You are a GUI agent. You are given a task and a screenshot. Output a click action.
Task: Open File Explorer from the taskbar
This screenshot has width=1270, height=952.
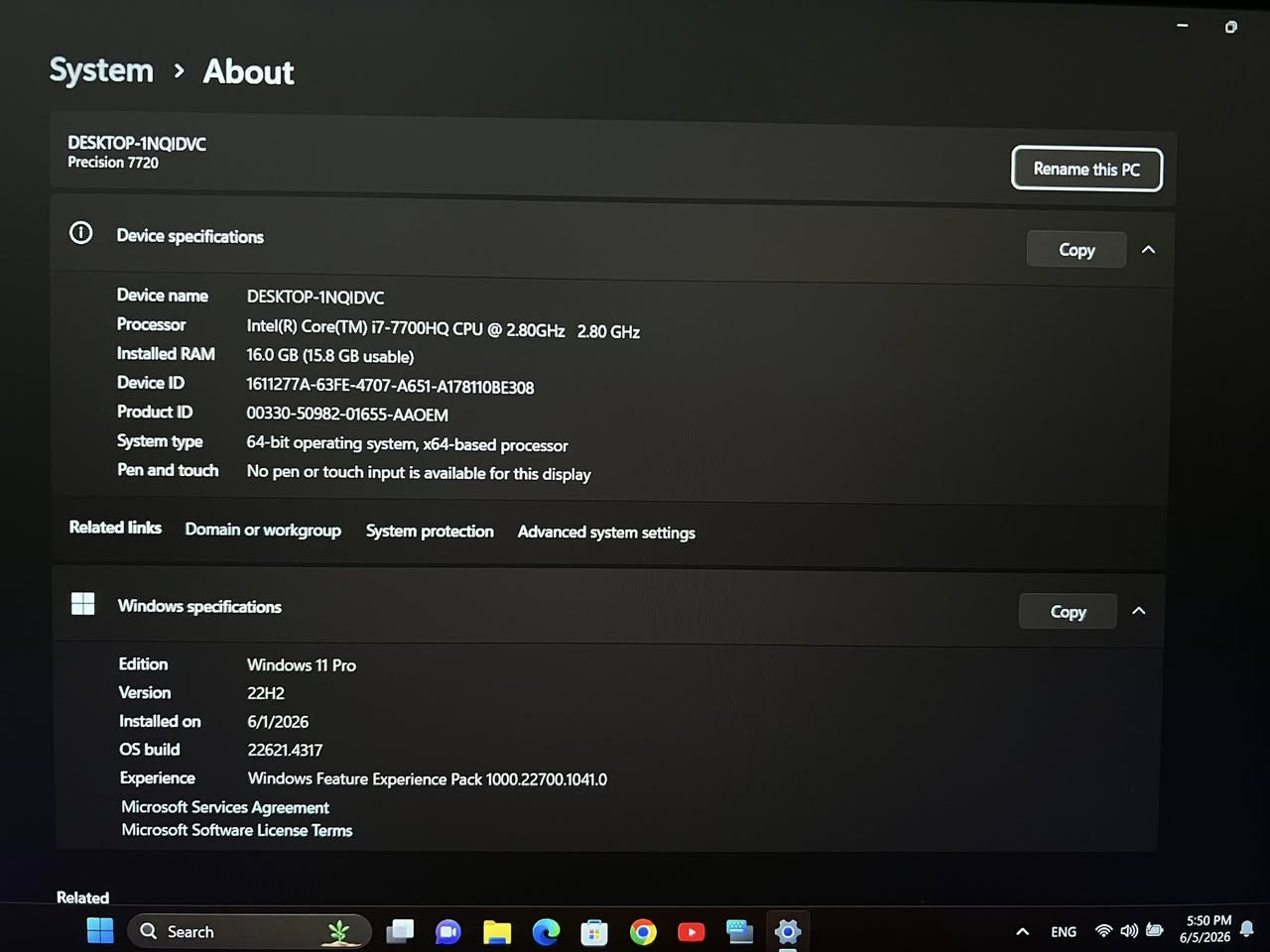tap(496, 932)
